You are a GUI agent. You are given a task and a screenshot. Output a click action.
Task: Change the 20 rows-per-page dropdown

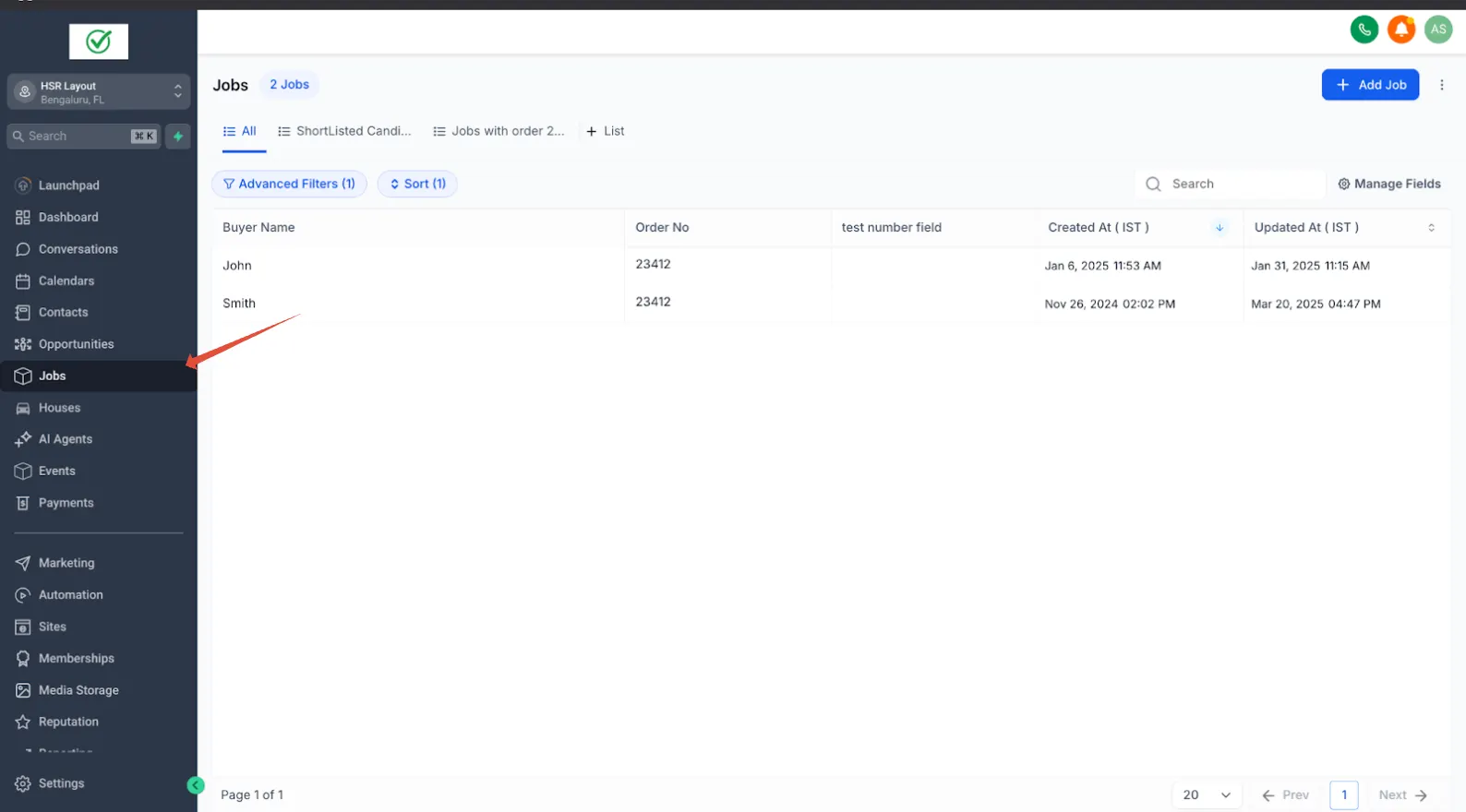(x=1207, y=795)
